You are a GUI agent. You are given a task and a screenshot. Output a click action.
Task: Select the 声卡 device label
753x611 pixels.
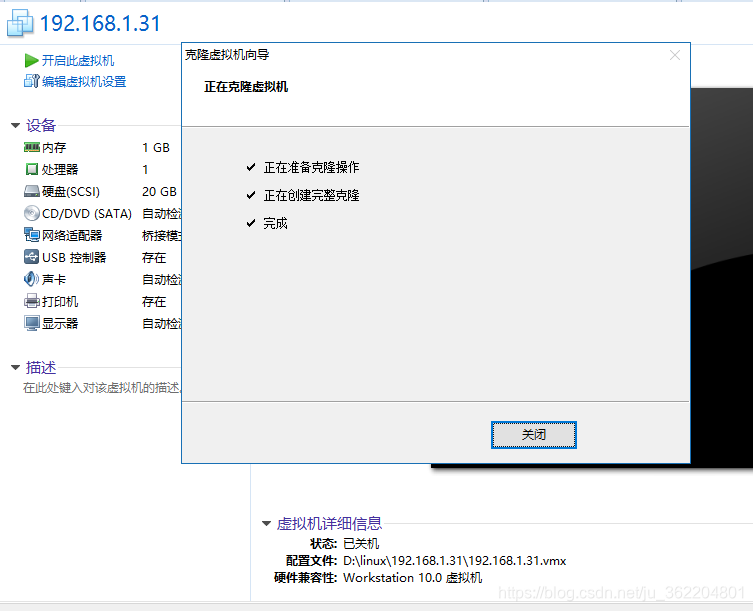point(54,280)
